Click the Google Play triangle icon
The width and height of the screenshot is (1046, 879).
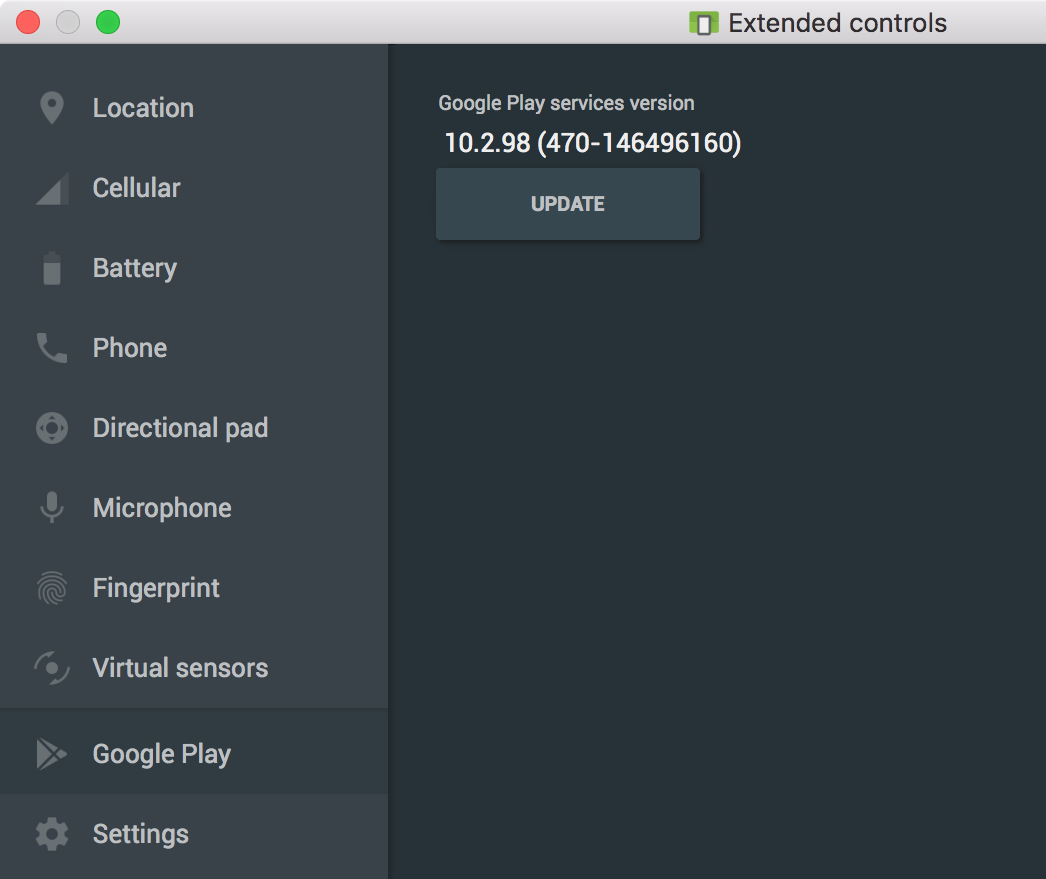52,754
